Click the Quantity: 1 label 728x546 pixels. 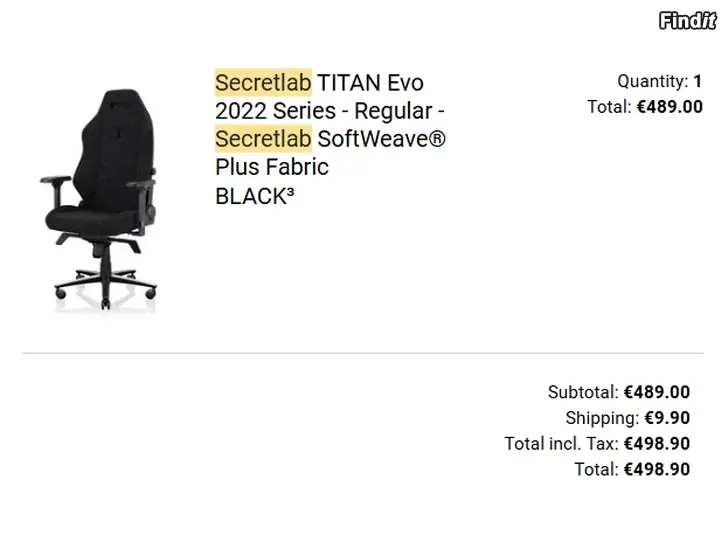[660, 81]
